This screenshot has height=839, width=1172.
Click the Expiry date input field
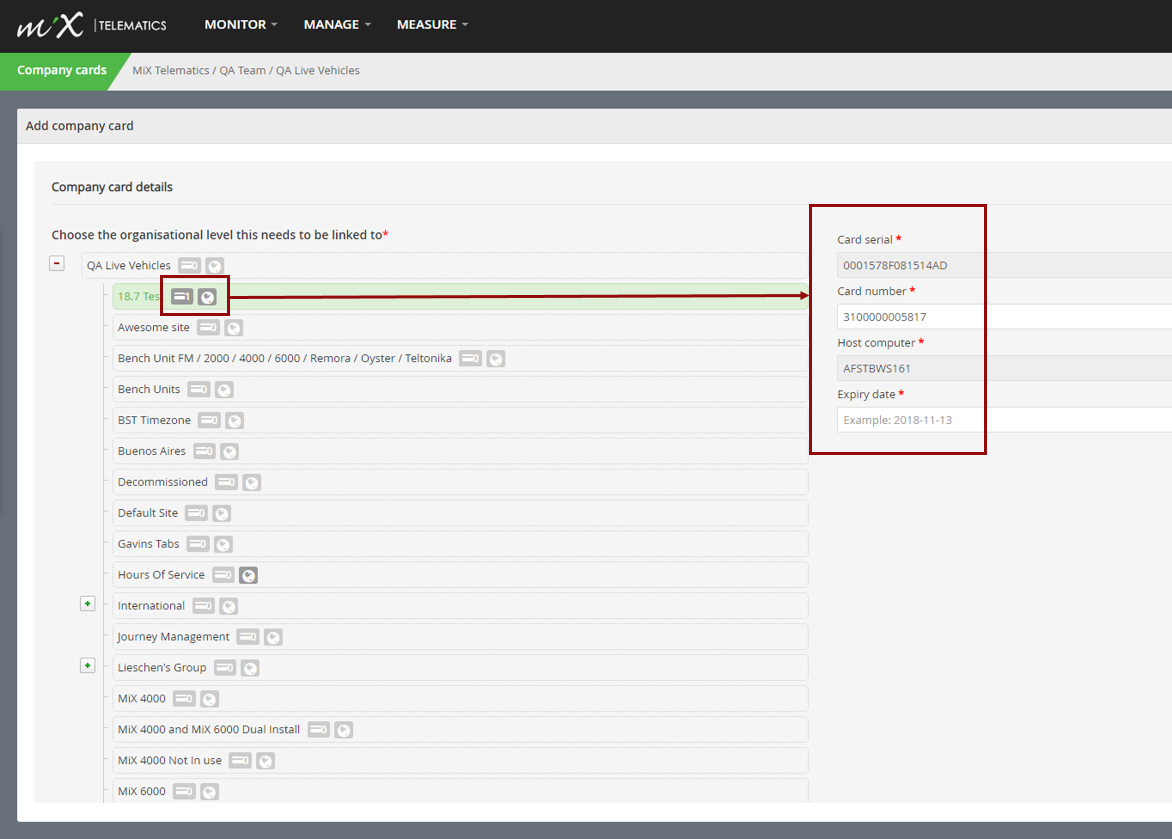pos(1004,420)
